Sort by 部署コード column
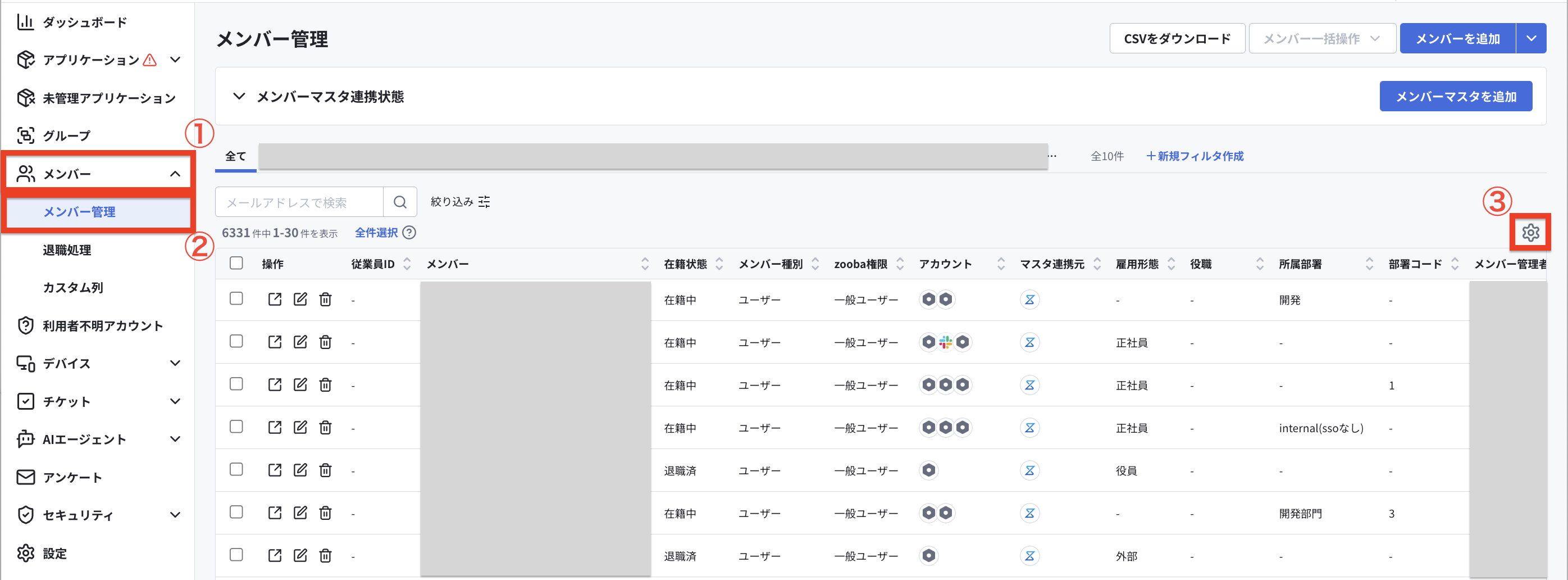The width and height of the screenshot is (1568, 580). pos(1455,264)
